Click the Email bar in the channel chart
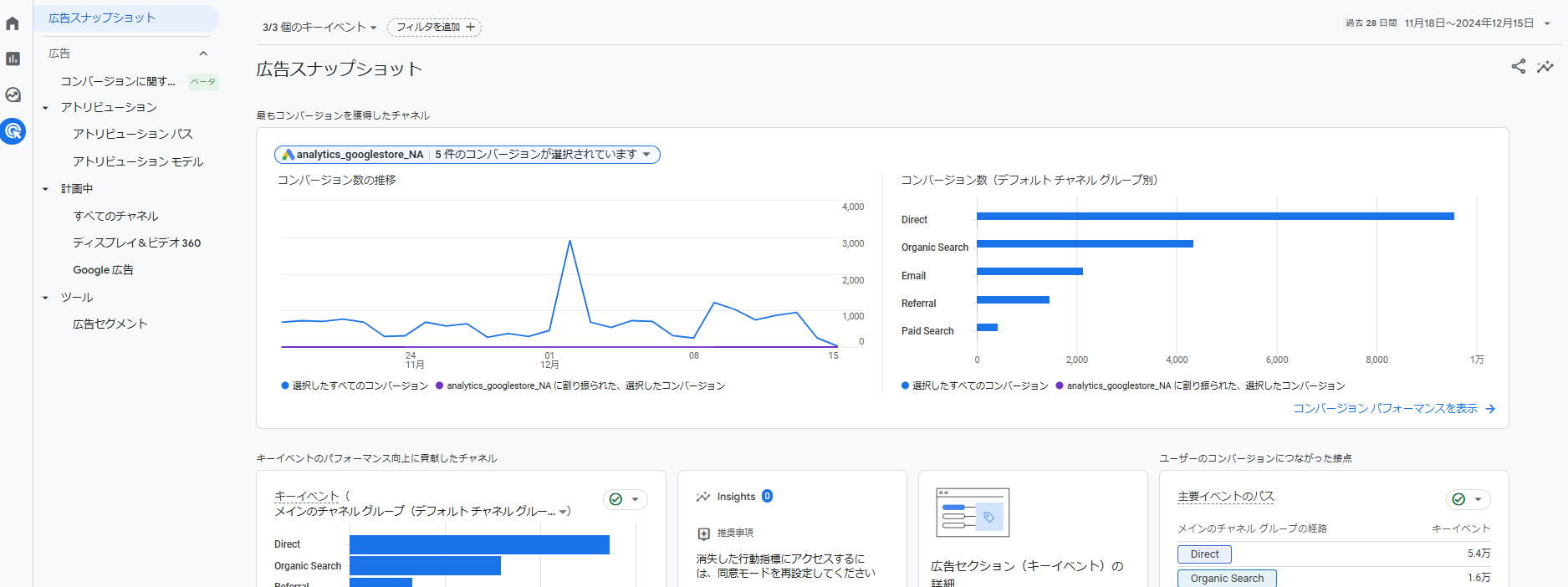Image resolution: width=1568 pixels, height=587 pixels. pyautogui.click(x=1029, y=272)
